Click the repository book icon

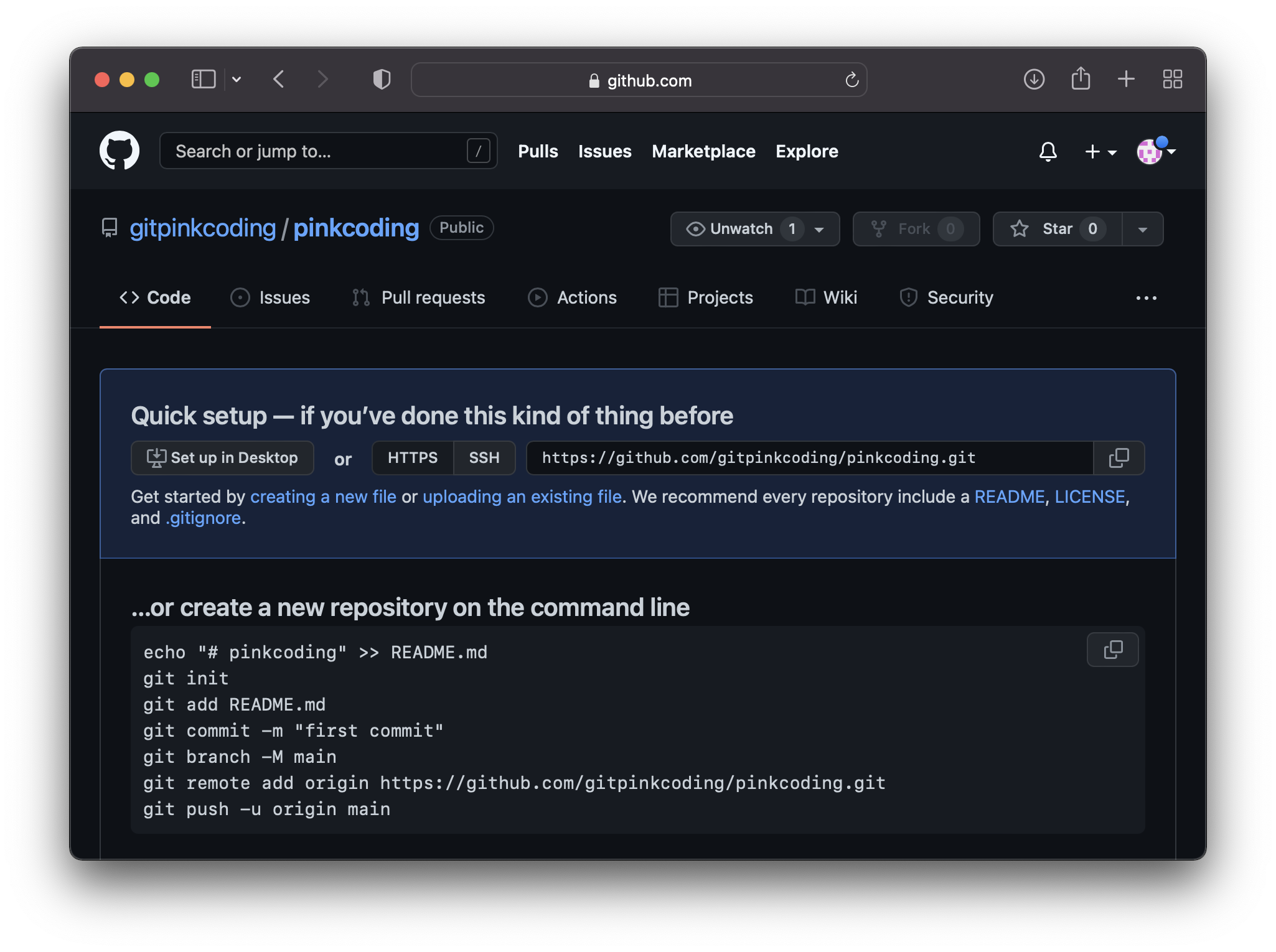pyautogui.click(x=110, y=228)
